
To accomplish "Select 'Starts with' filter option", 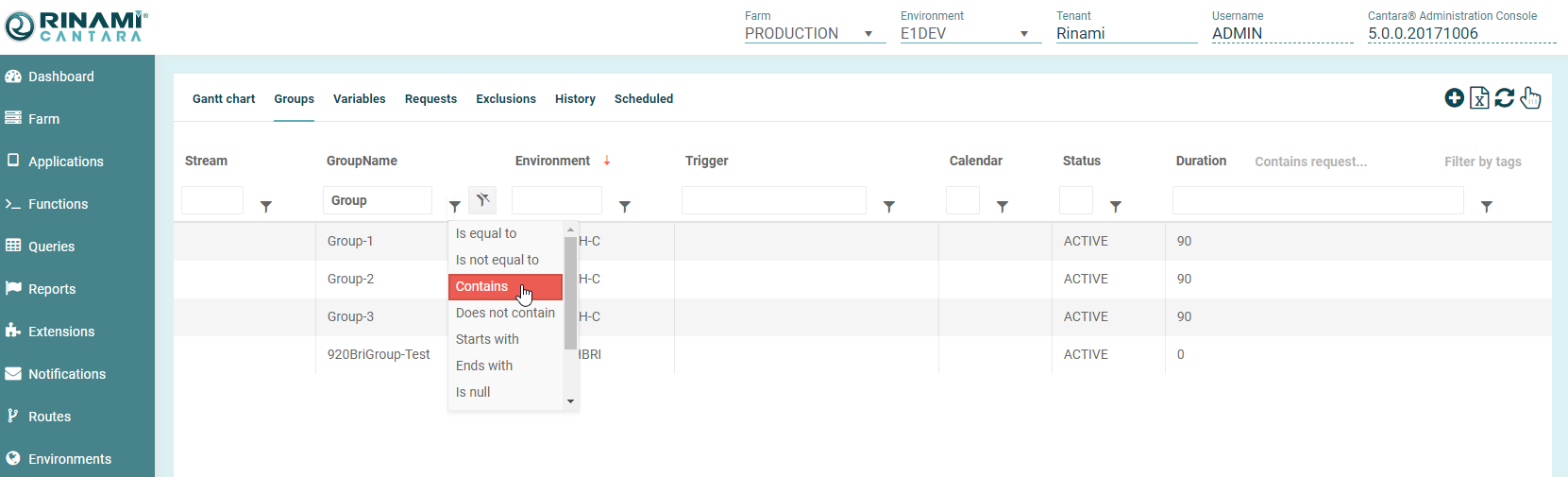I will (x=487, y=339).
